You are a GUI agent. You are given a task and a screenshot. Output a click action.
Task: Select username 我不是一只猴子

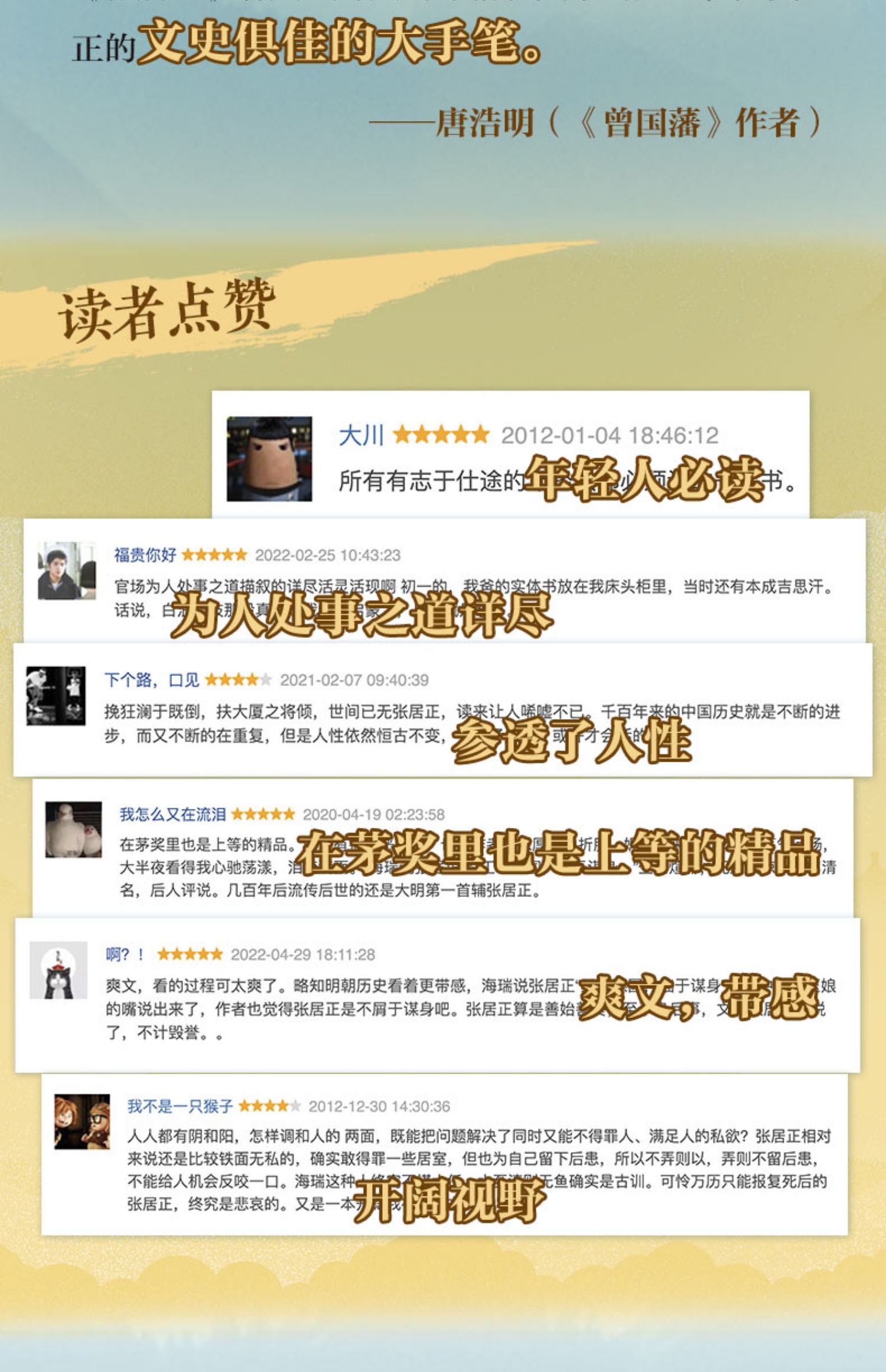(180, 1106)
